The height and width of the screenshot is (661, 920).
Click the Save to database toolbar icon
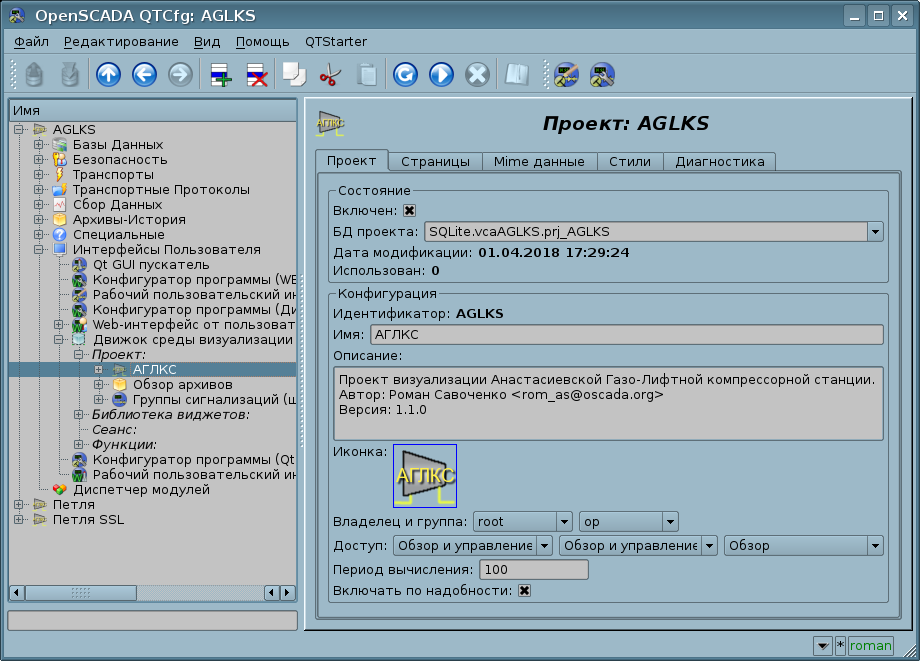point(70,75)
